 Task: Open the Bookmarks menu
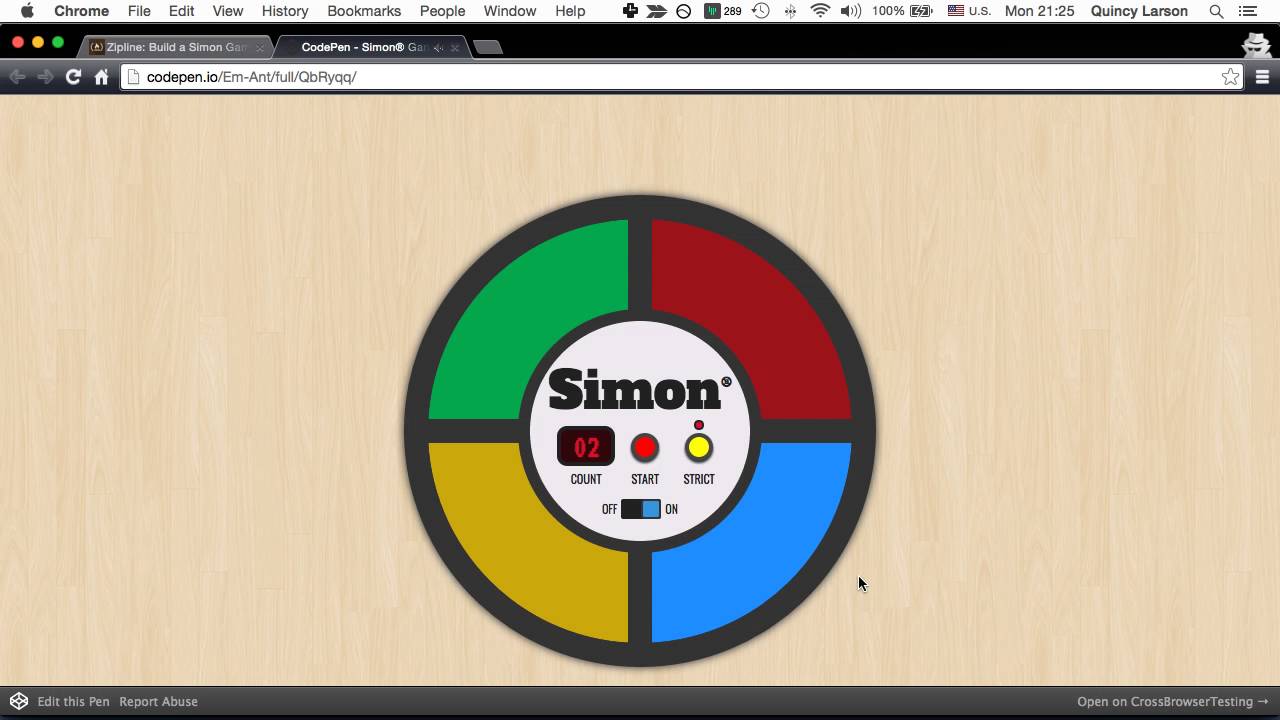coord(364,11)
